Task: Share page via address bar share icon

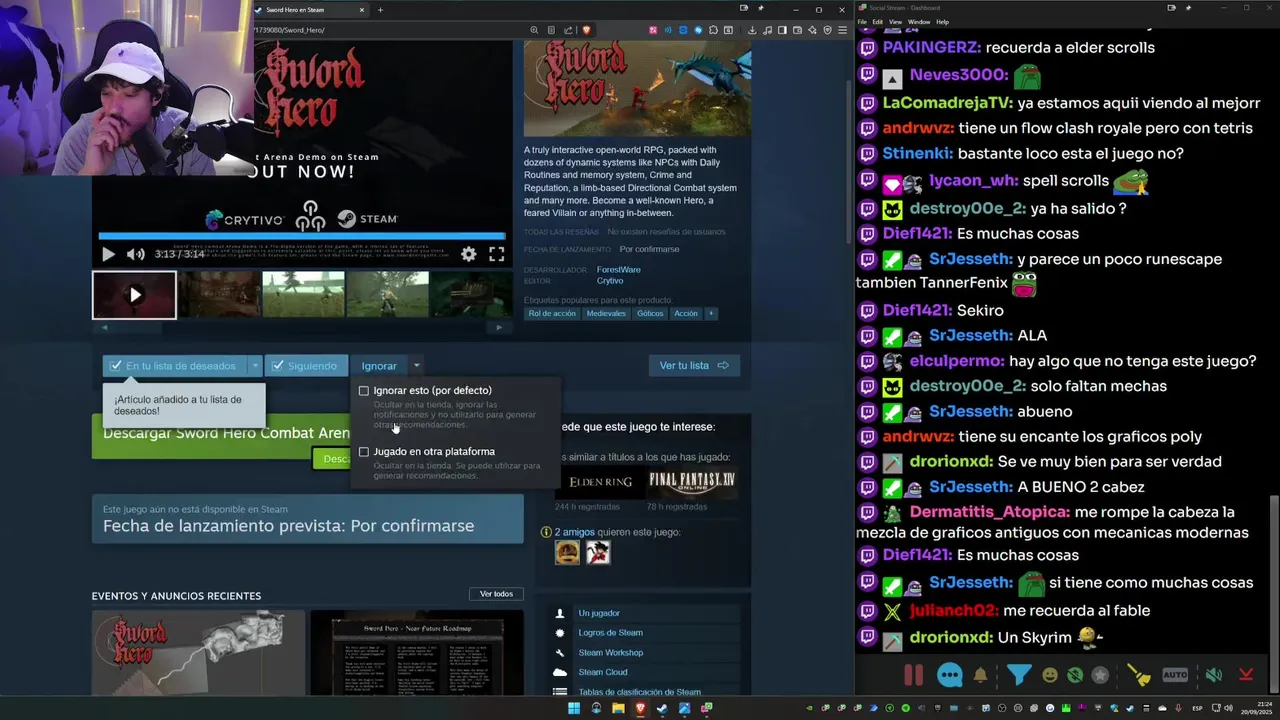Action: (x=569, y=30)
